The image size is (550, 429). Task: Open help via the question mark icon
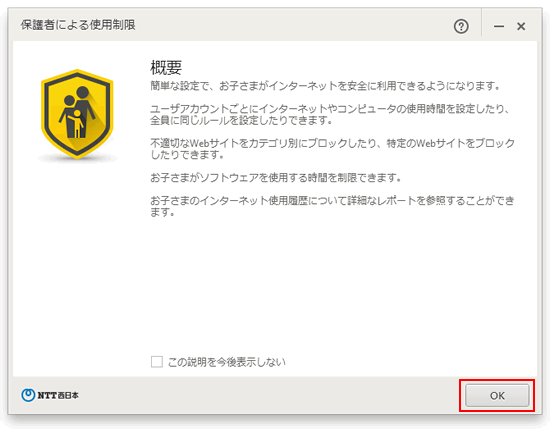pos(461,26)
